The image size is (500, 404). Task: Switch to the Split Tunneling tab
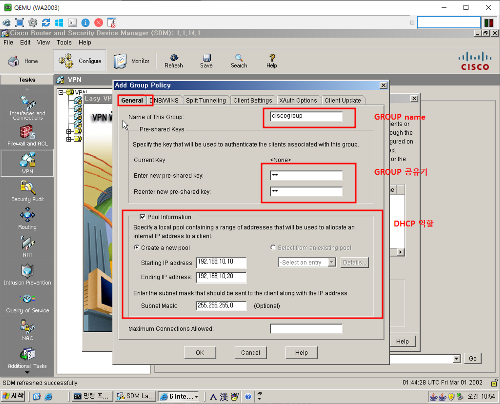(x=206, y=100)
